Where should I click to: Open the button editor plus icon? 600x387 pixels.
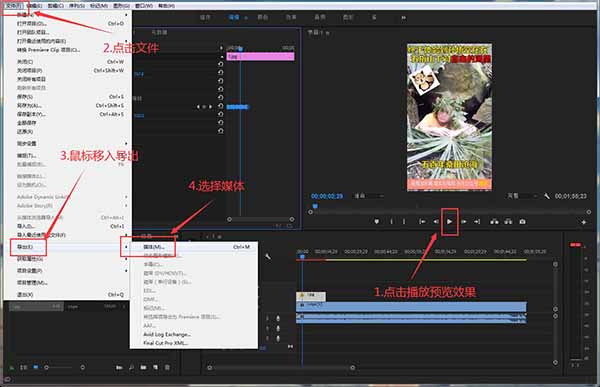584,222
